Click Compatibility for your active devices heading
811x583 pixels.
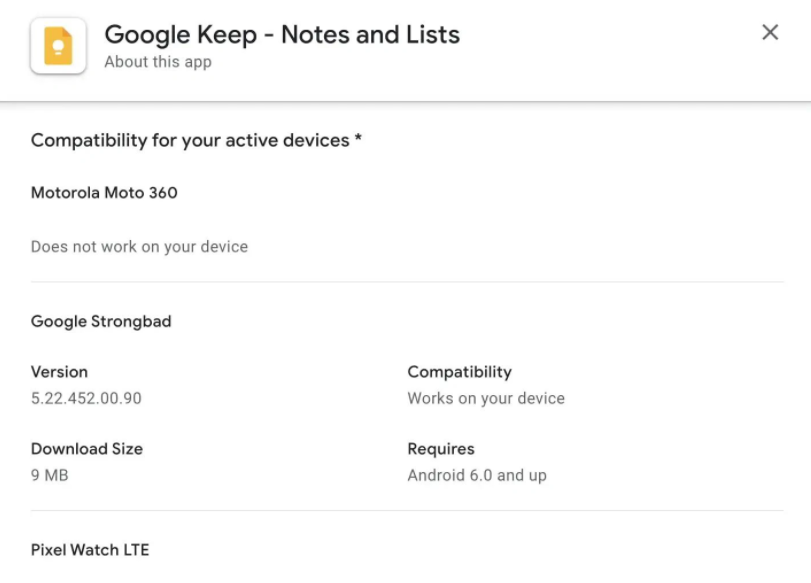pyautogui.click(x=190, y=140)
